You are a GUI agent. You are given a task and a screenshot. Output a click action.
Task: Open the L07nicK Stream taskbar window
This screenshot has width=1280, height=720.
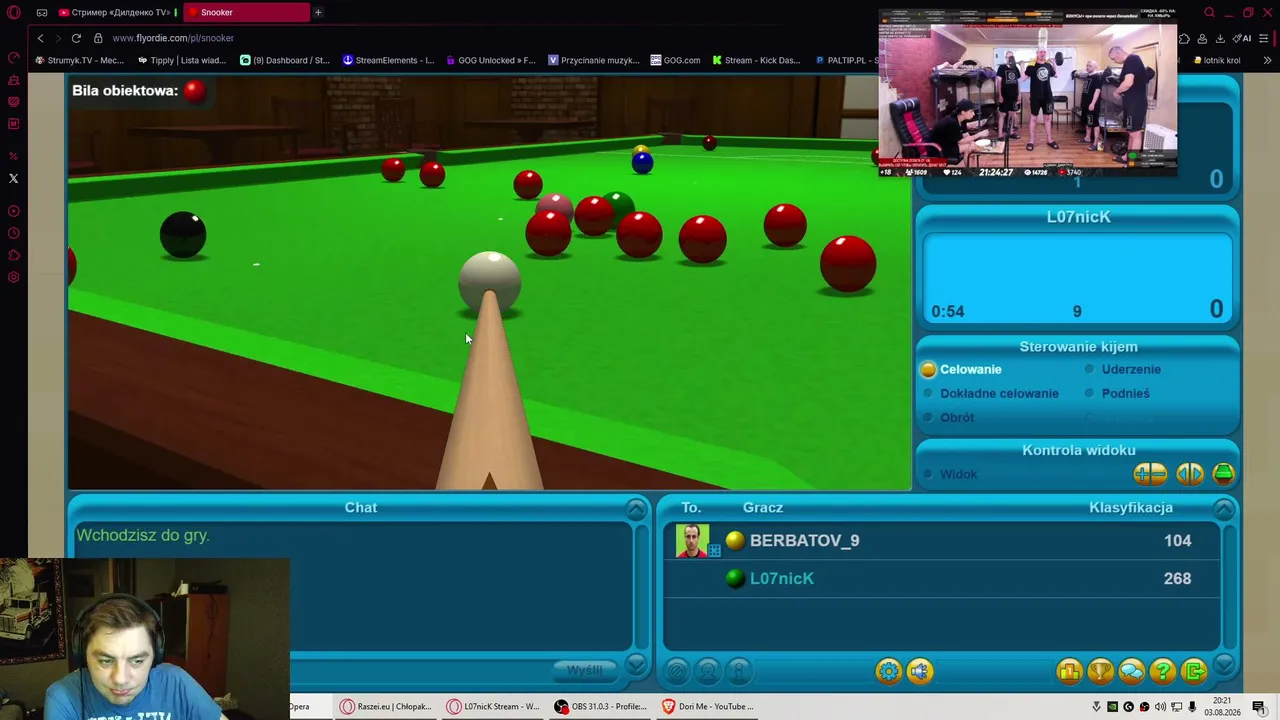pos(491,706)
